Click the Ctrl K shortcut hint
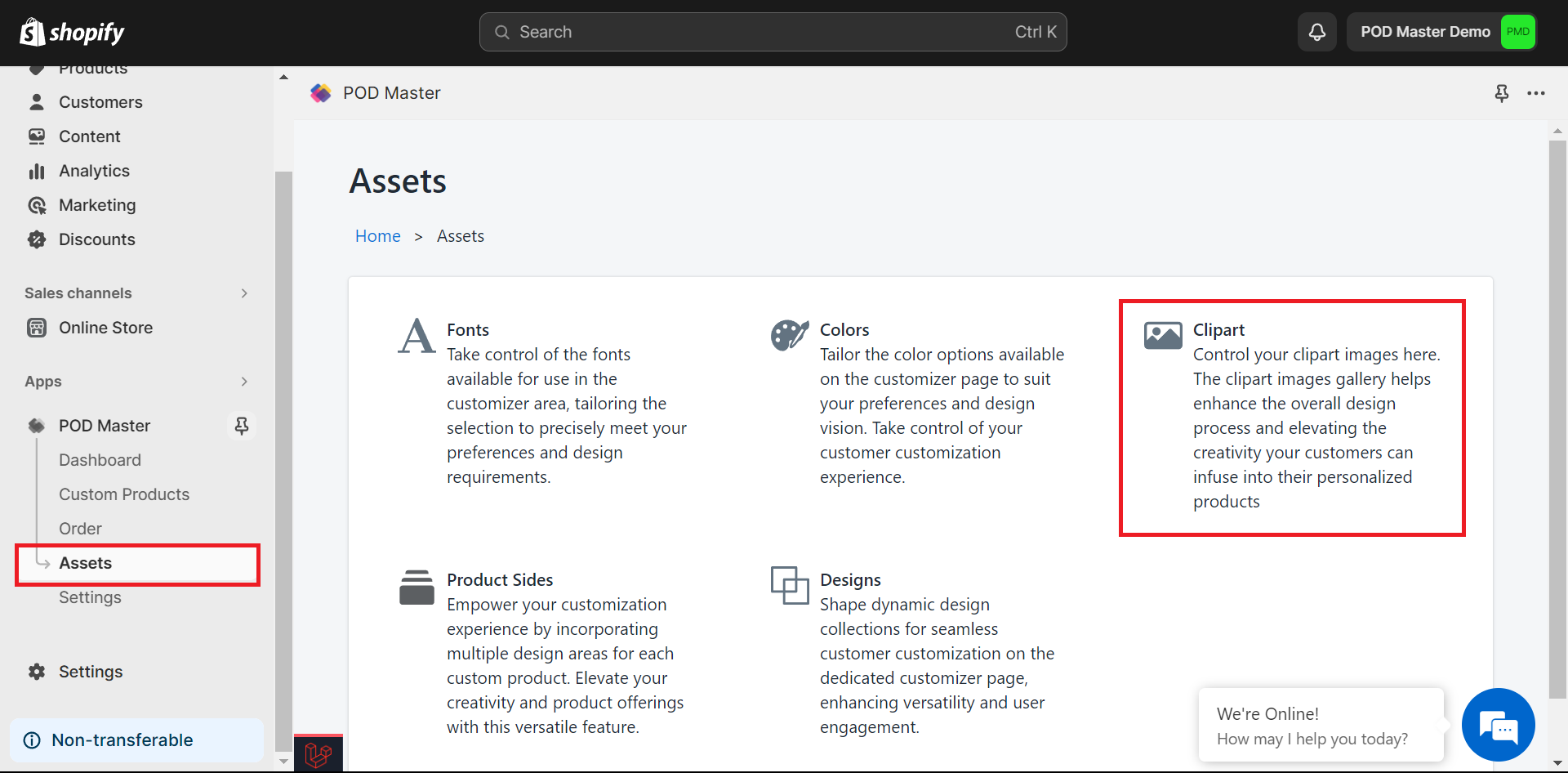The image size is (1568, 773). coord(1036,32)
